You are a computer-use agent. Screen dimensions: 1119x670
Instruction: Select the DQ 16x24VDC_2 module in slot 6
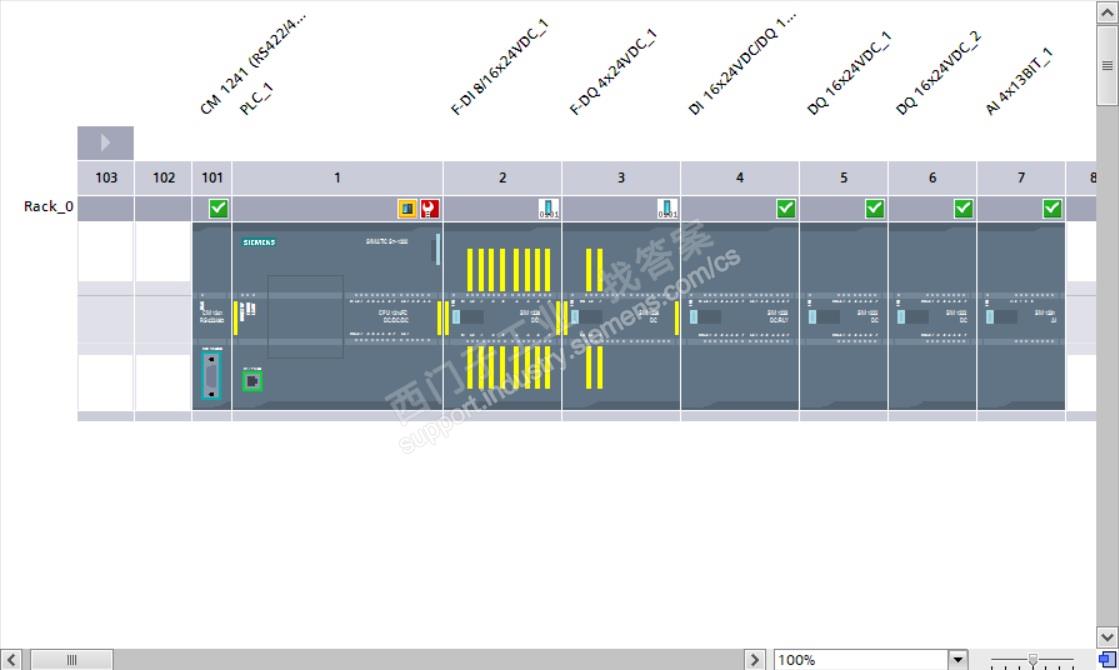[x=932, y=316]
